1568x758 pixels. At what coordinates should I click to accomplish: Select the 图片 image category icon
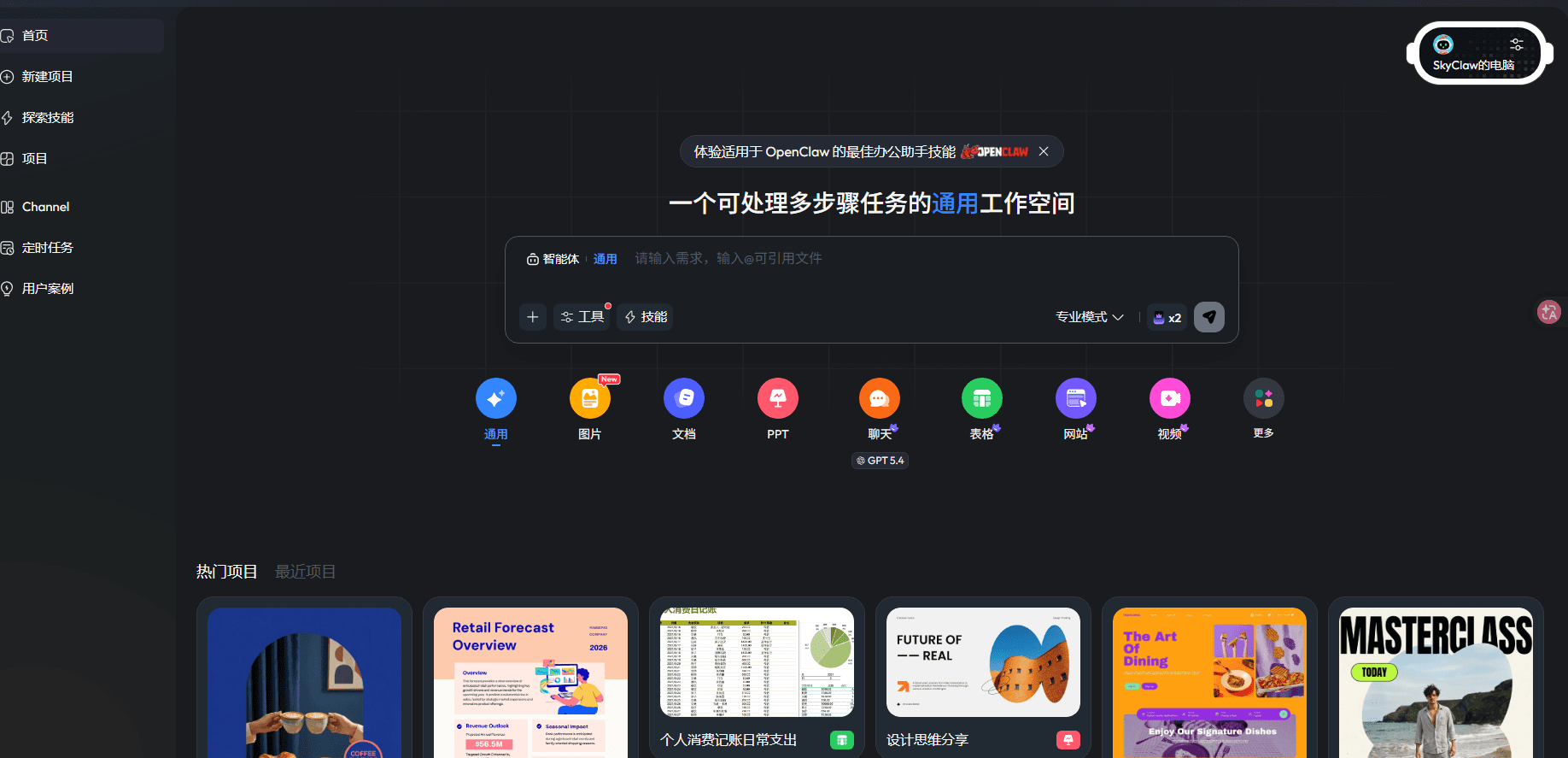pyautogui.click(x=590, y=398)
